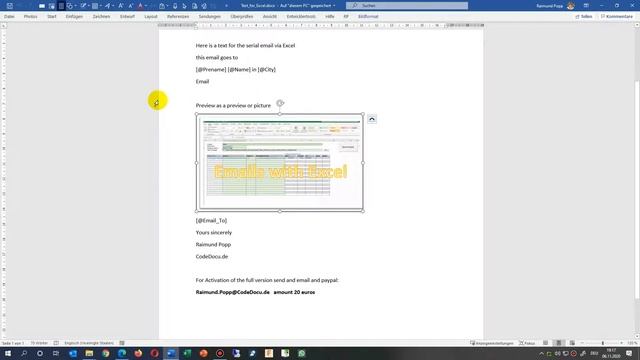Click the Raimund Popp account avatar

571,6
